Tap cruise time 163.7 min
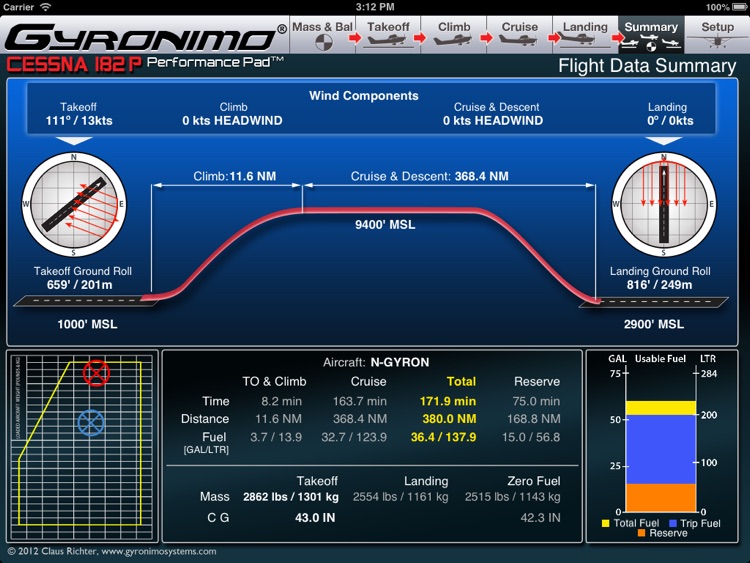Viewport: 750px width, 563px height. point(360,401)
